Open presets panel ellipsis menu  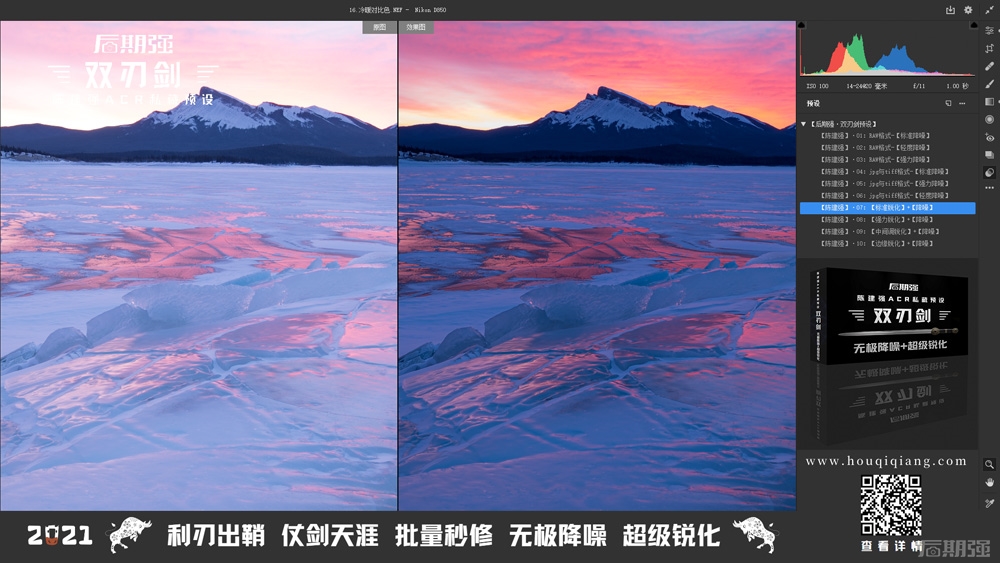click(x=962, y=103)
